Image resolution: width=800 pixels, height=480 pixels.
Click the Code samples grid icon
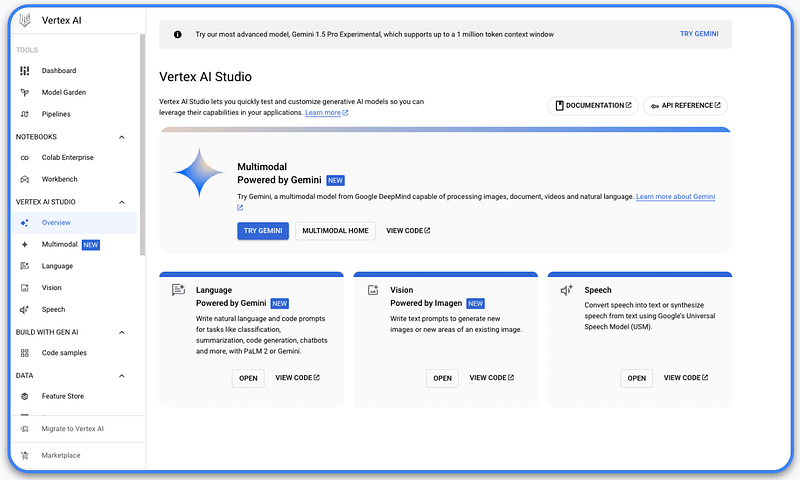(x=24, y=353)
